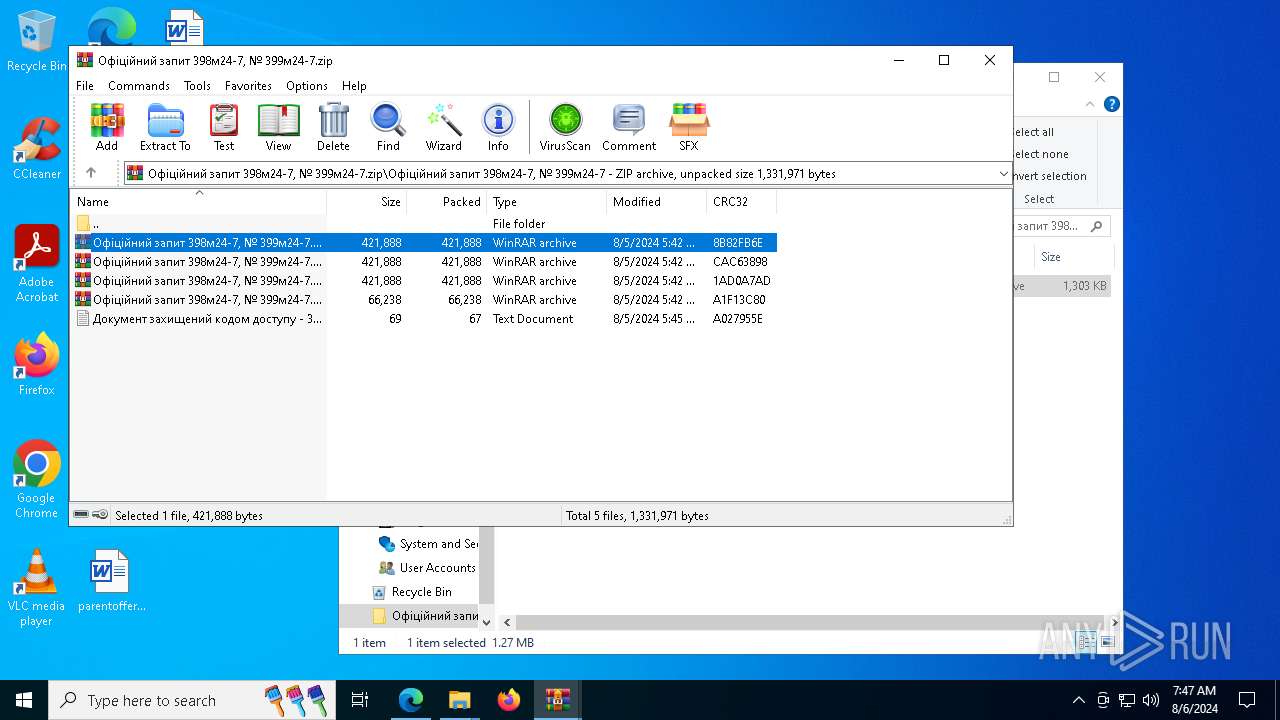Open the Comment tool
This screenshot has width=1280, height=720.
tap(629, 127)
